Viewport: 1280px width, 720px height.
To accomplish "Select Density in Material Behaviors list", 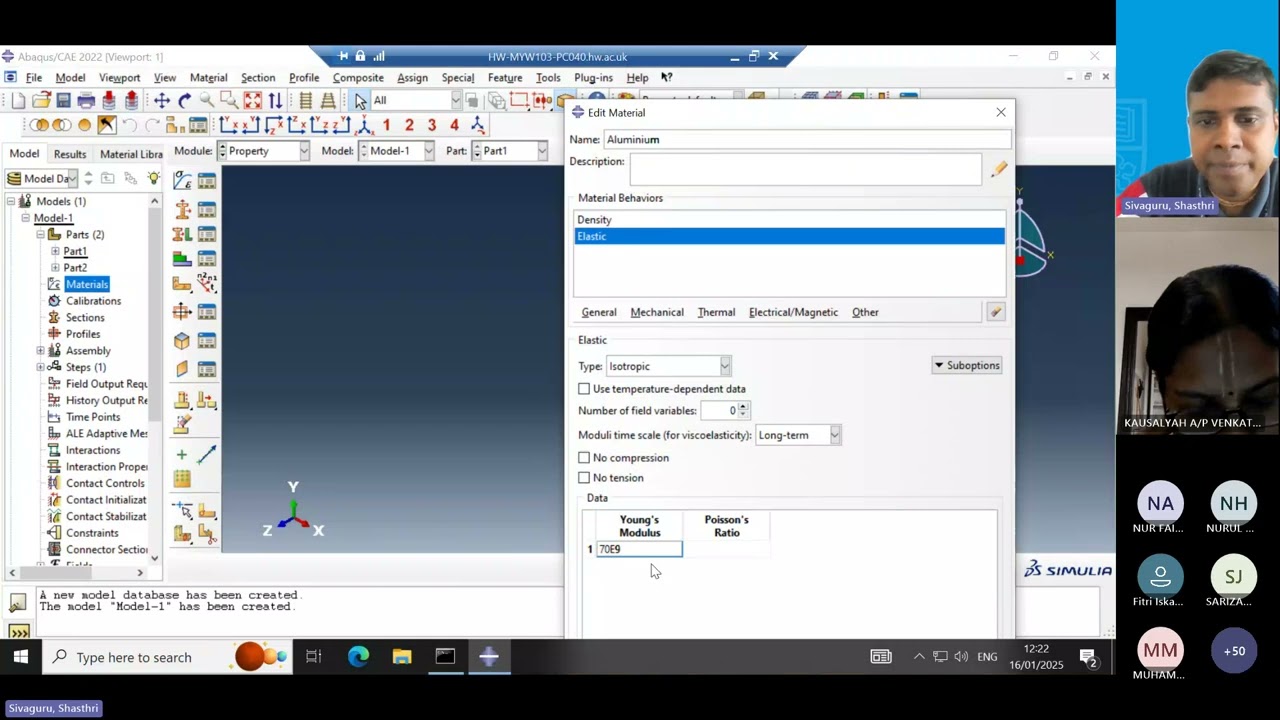I will pos(789,219).
